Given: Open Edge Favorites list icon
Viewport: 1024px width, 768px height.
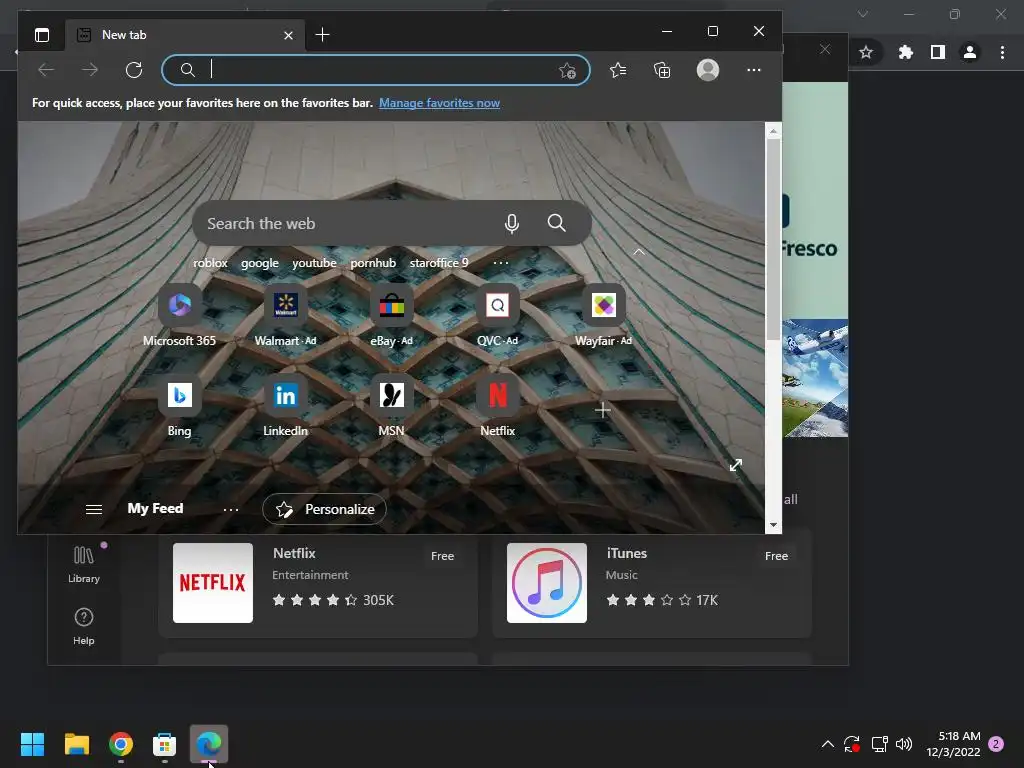Looking at the screenshot, I should click(x=618, y=70).
